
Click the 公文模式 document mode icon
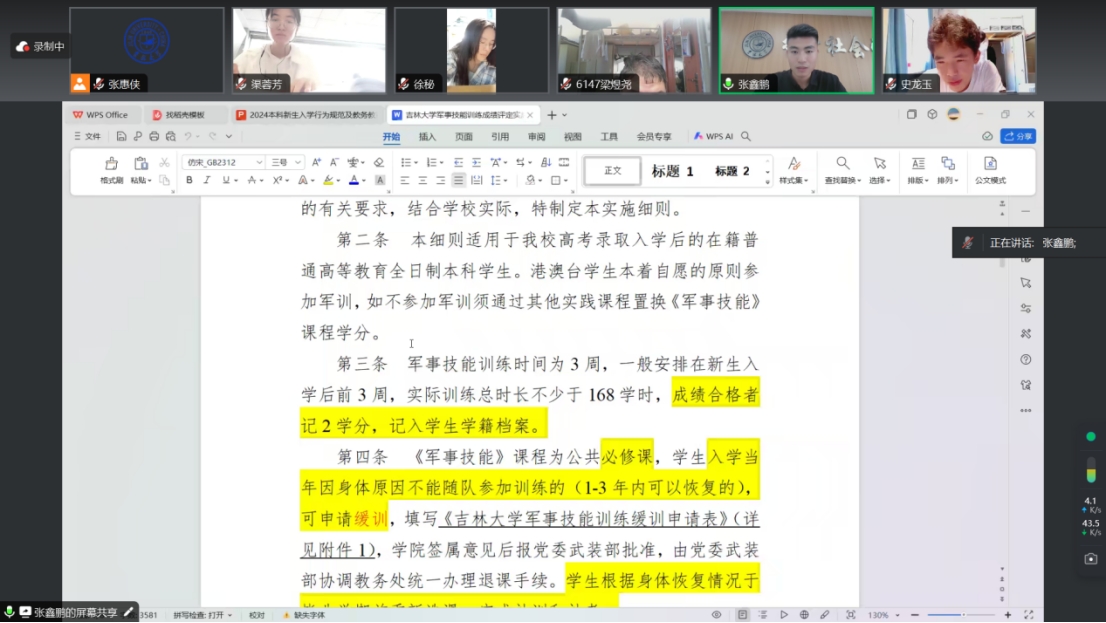(x=990, y=169)
